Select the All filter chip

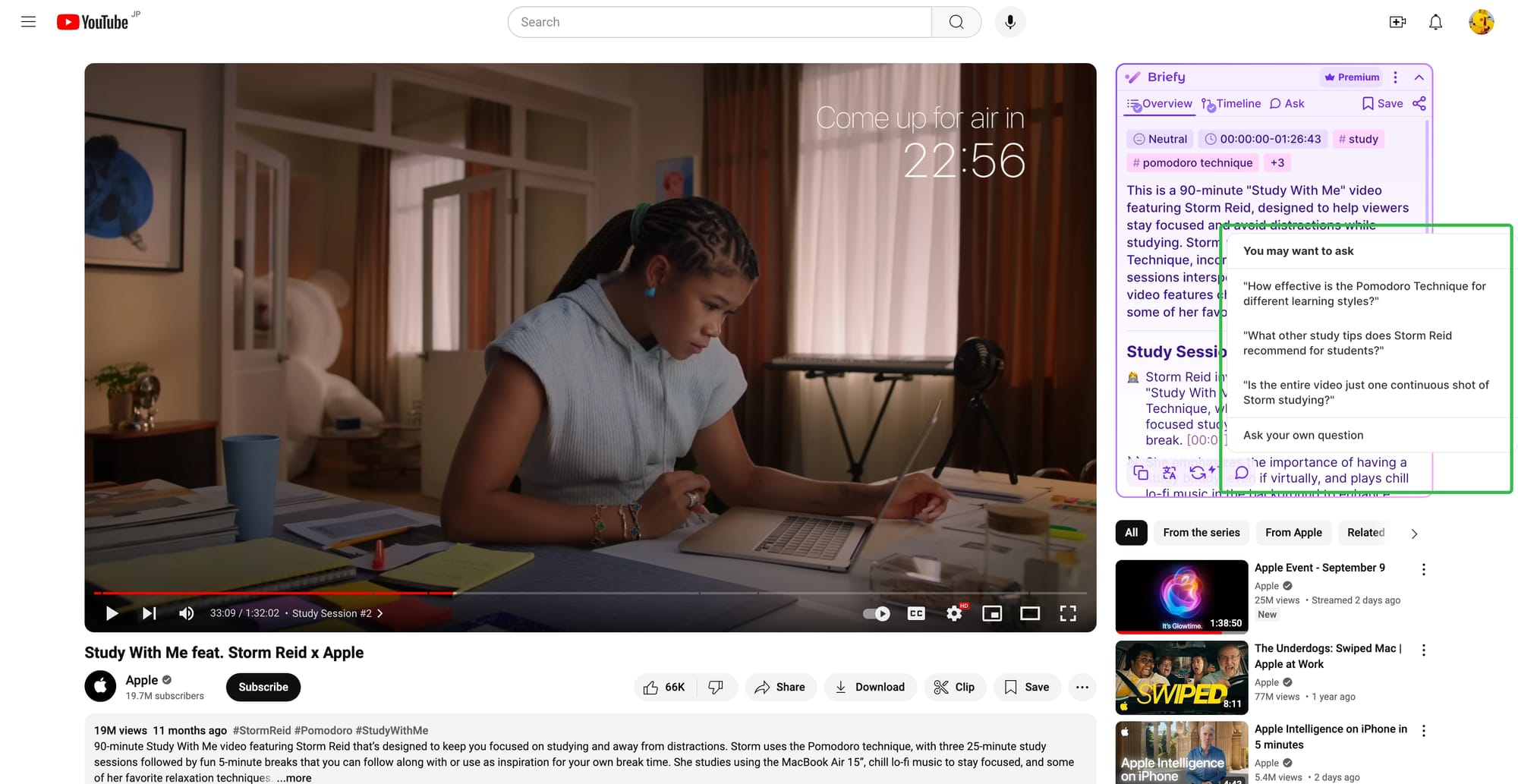[1131, 533]
